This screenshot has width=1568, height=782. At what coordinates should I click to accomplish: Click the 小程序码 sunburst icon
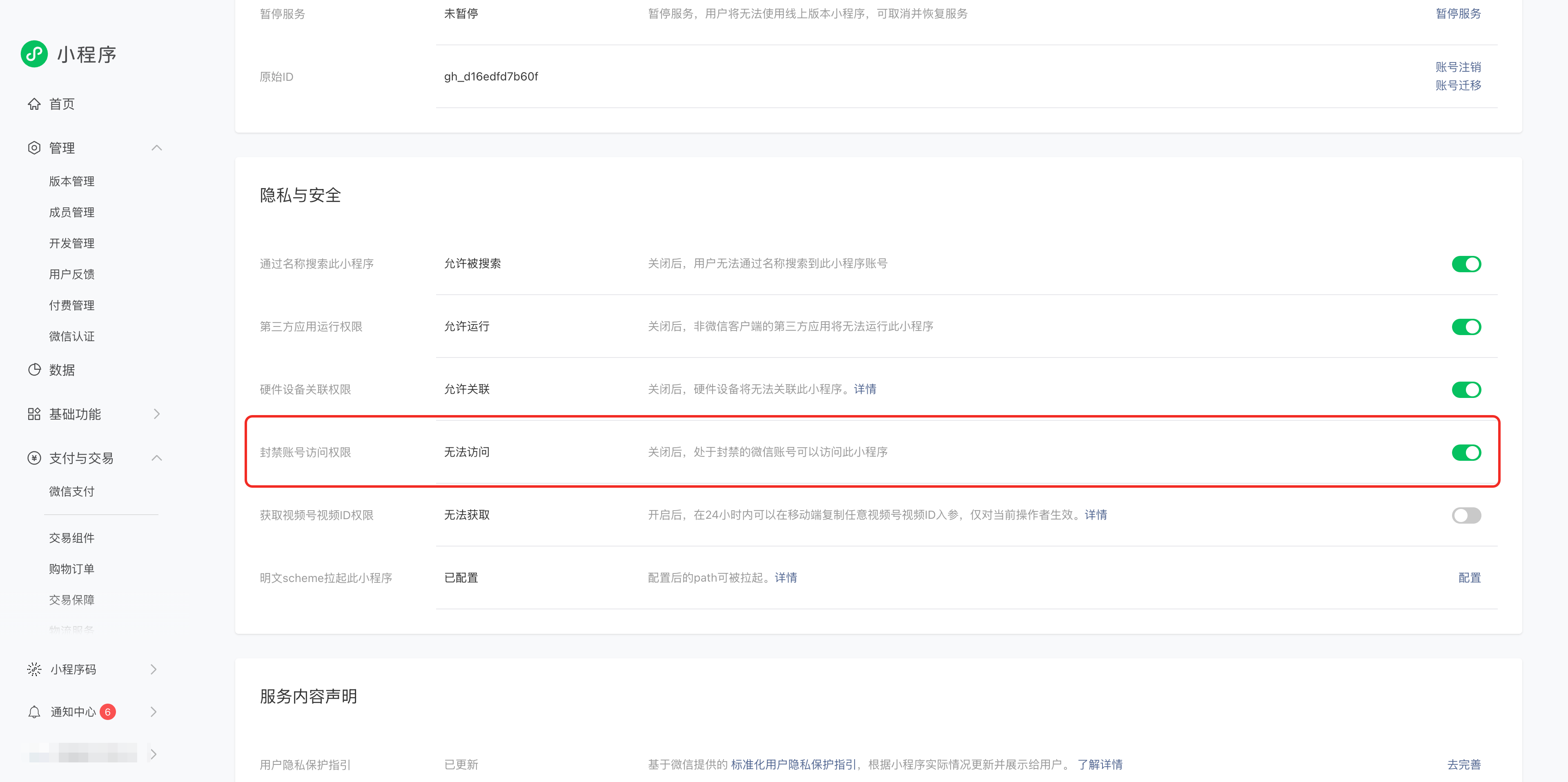pyautogui.click(x=34, y=669)
